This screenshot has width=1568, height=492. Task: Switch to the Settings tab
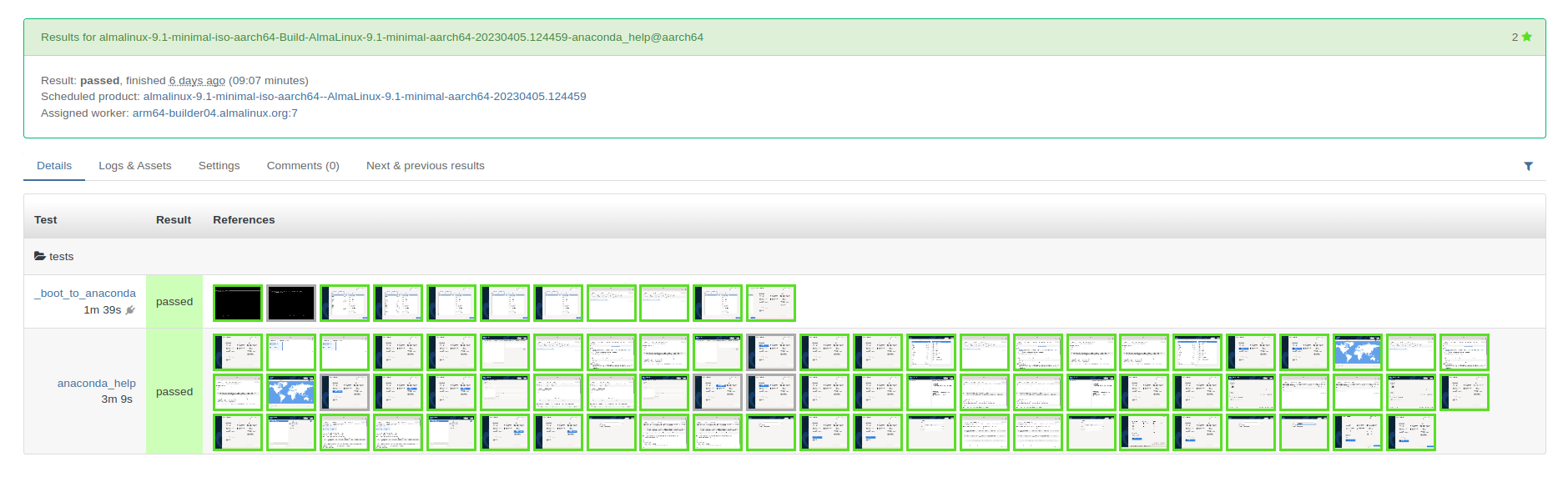click(x=219, y=166)
